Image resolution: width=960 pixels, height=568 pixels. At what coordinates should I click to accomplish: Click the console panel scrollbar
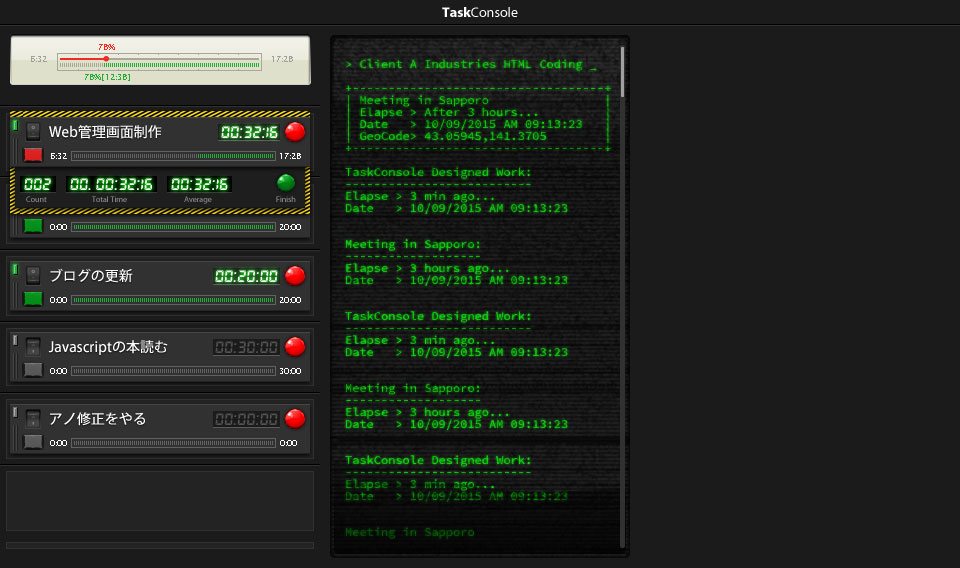point(623,72)
